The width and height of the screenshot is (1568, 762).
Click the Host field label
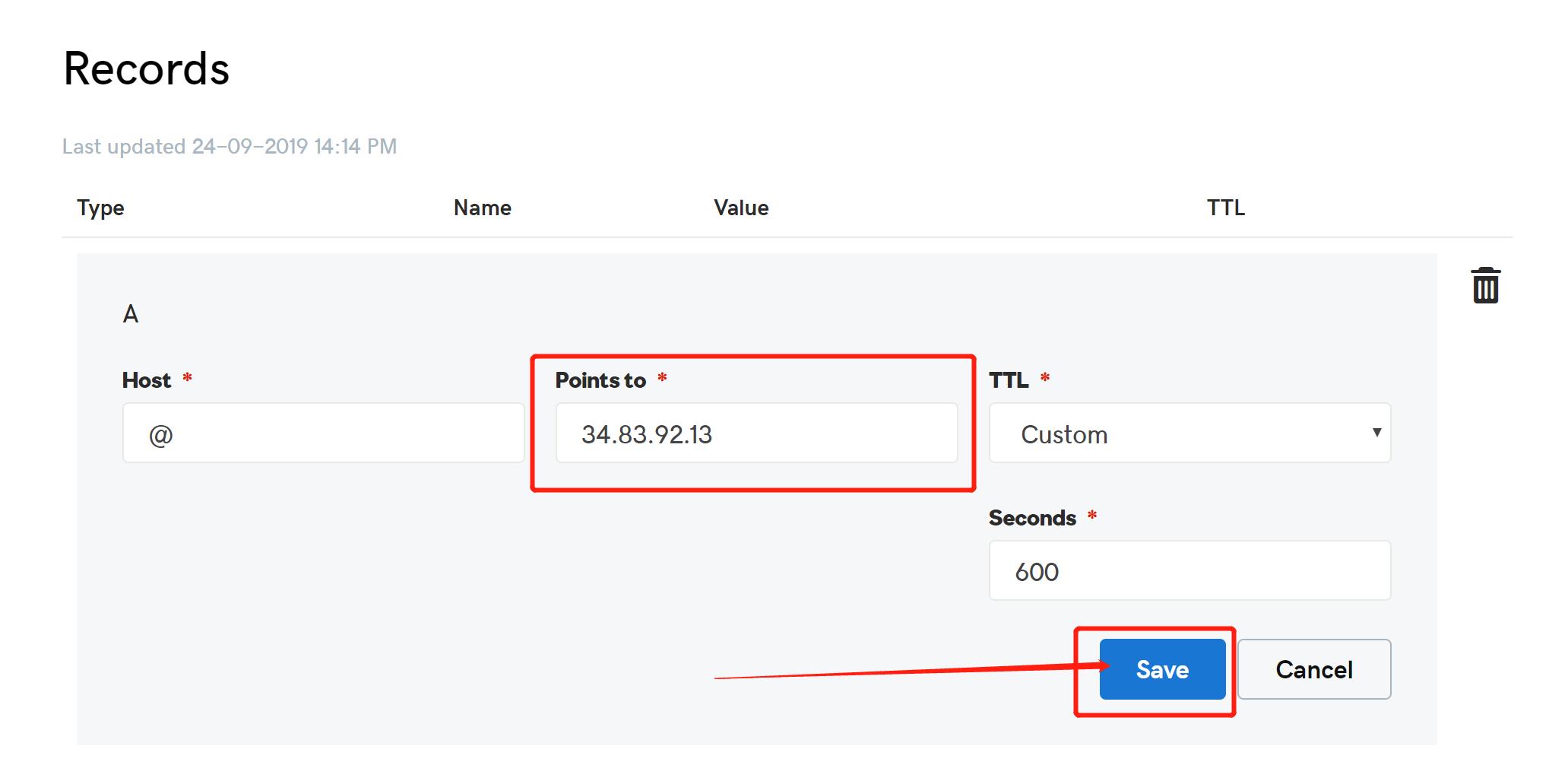147,380
